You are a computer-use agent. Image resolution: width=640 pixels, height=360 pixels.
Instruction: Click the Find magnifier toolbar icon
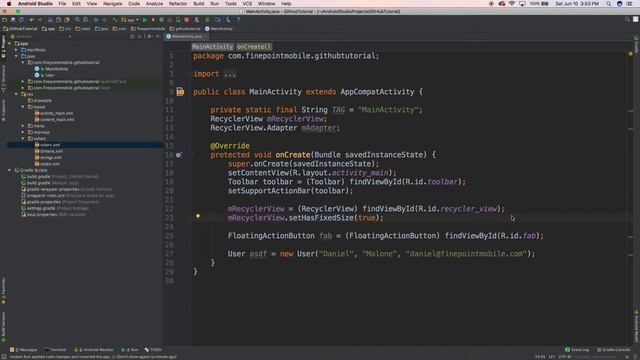tap(77, 20)
